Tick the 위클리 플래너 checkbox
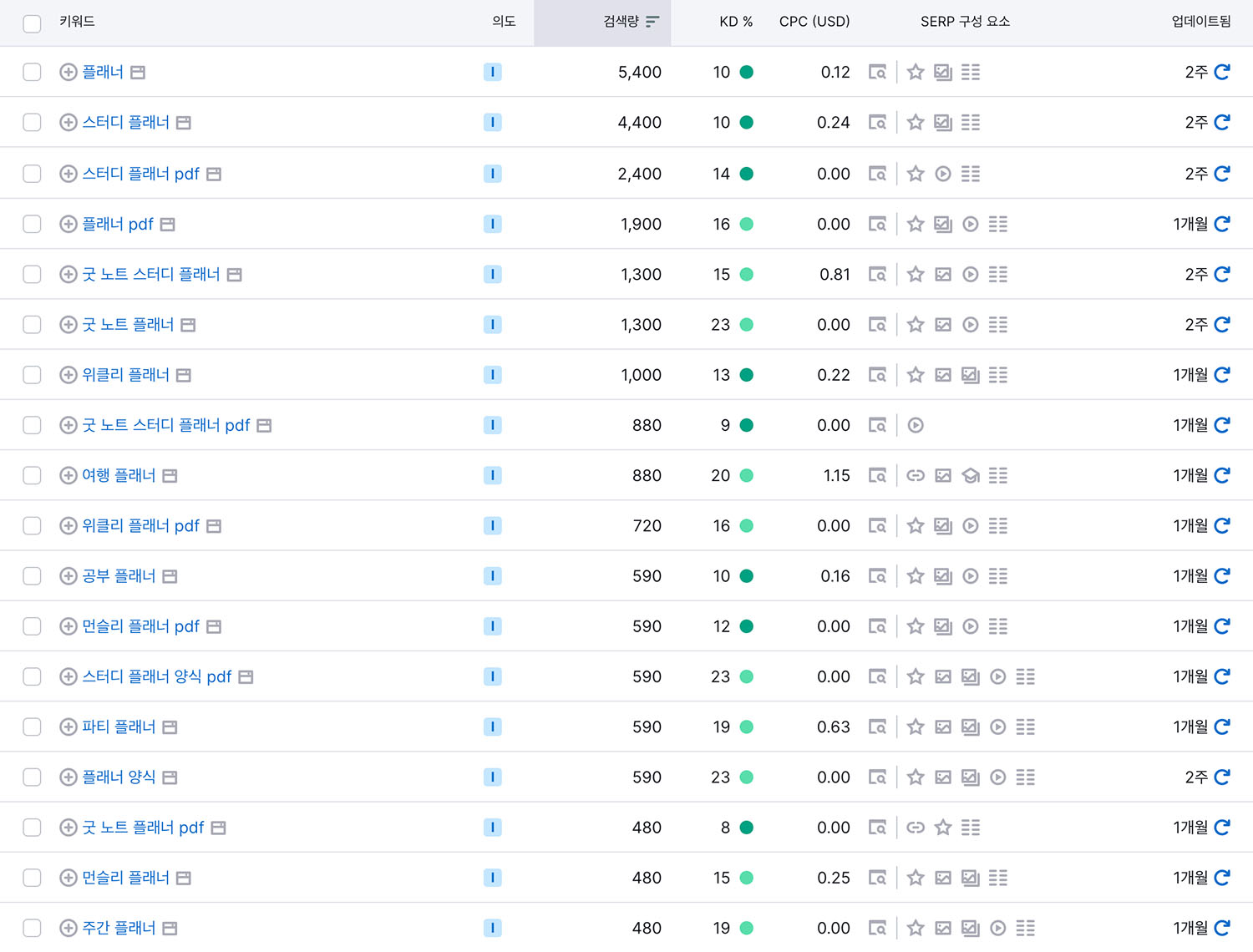The image size is (1253, 952). (x=32, y=375)
